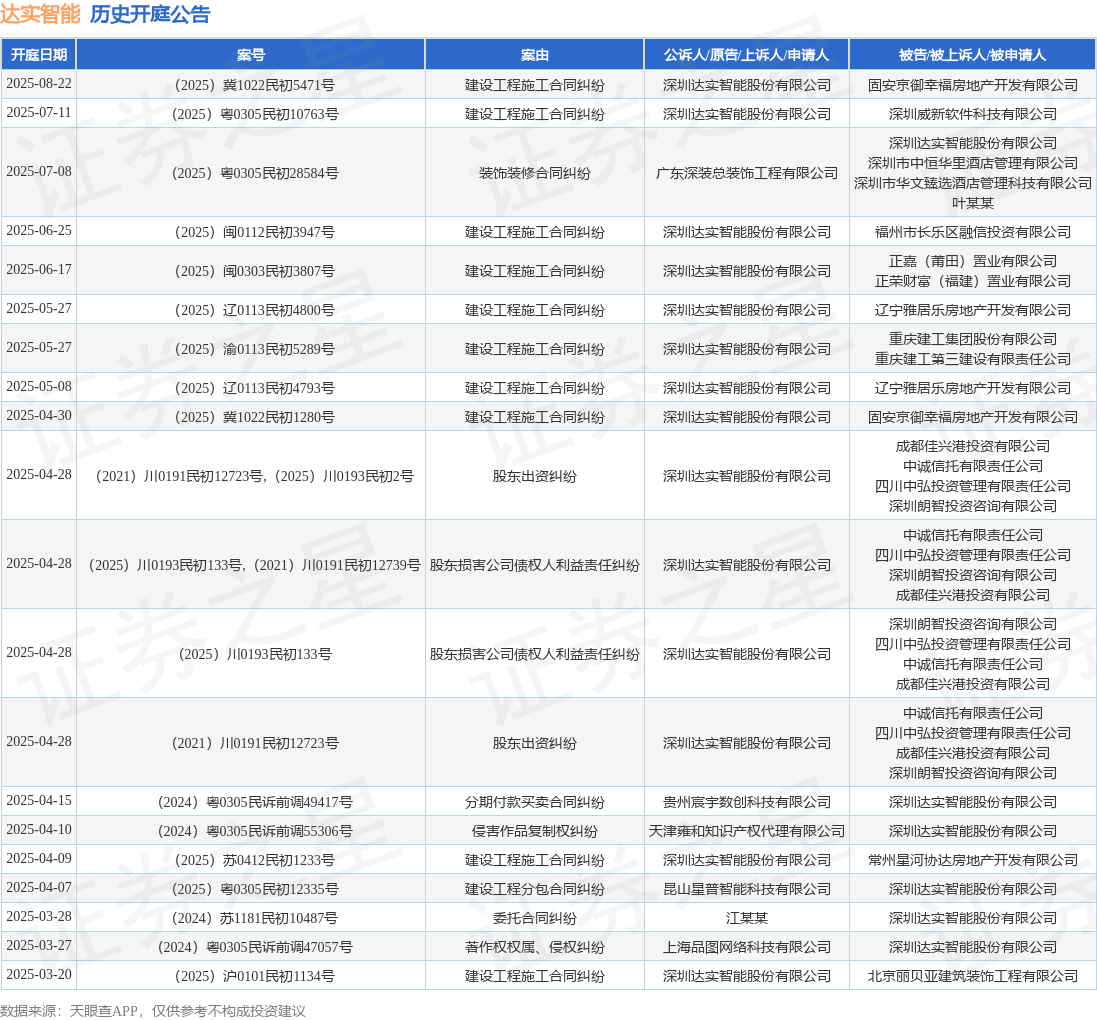The height and width of the screenshot is (1020, 1097).
Task: Select combined case number (2025)川0193民初133号,(2021)川0191民初12739号
Action: click(x=255, y=565)
